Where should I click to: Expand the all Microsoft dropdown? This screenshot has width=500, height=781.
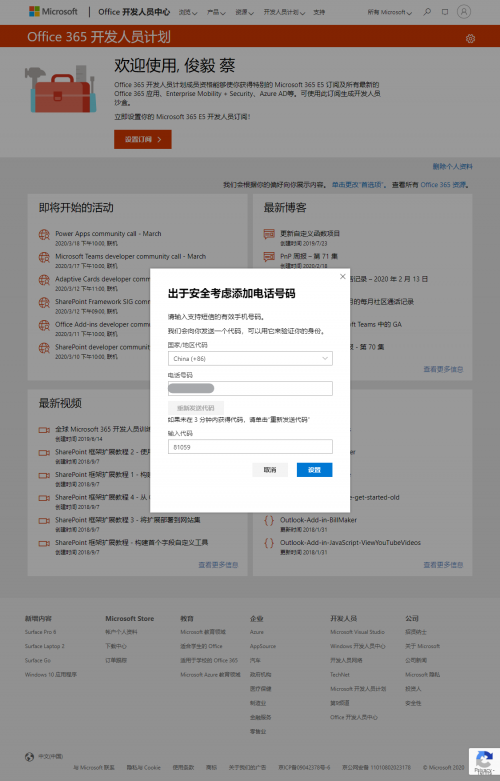[389, 12]
